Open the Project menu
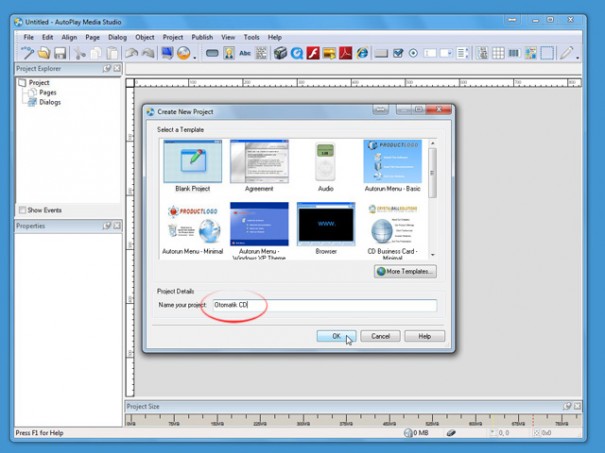The image size is (605, 453). pos(172,37)
